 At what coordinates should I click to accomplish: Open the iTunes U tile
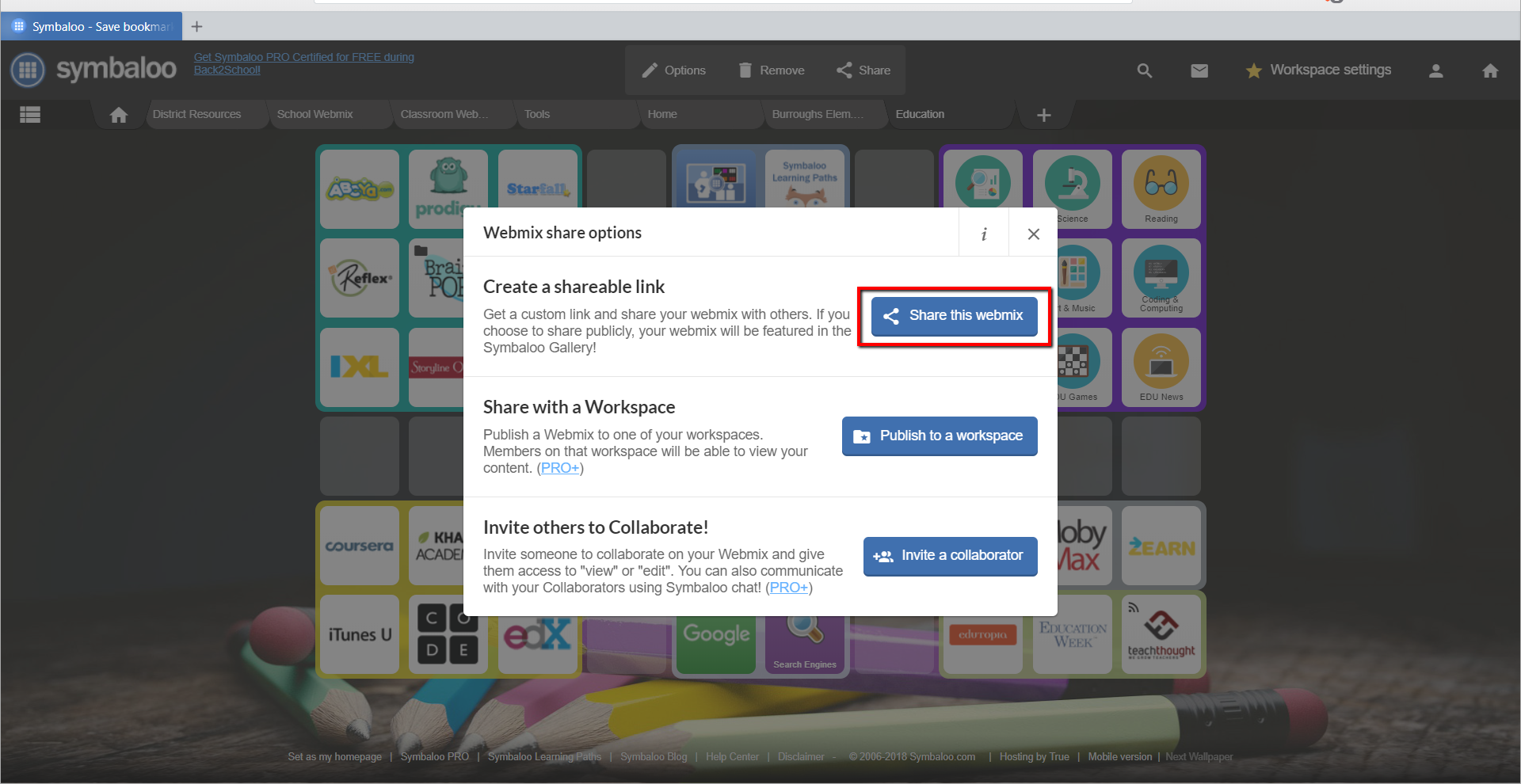(x=360, y=634)
